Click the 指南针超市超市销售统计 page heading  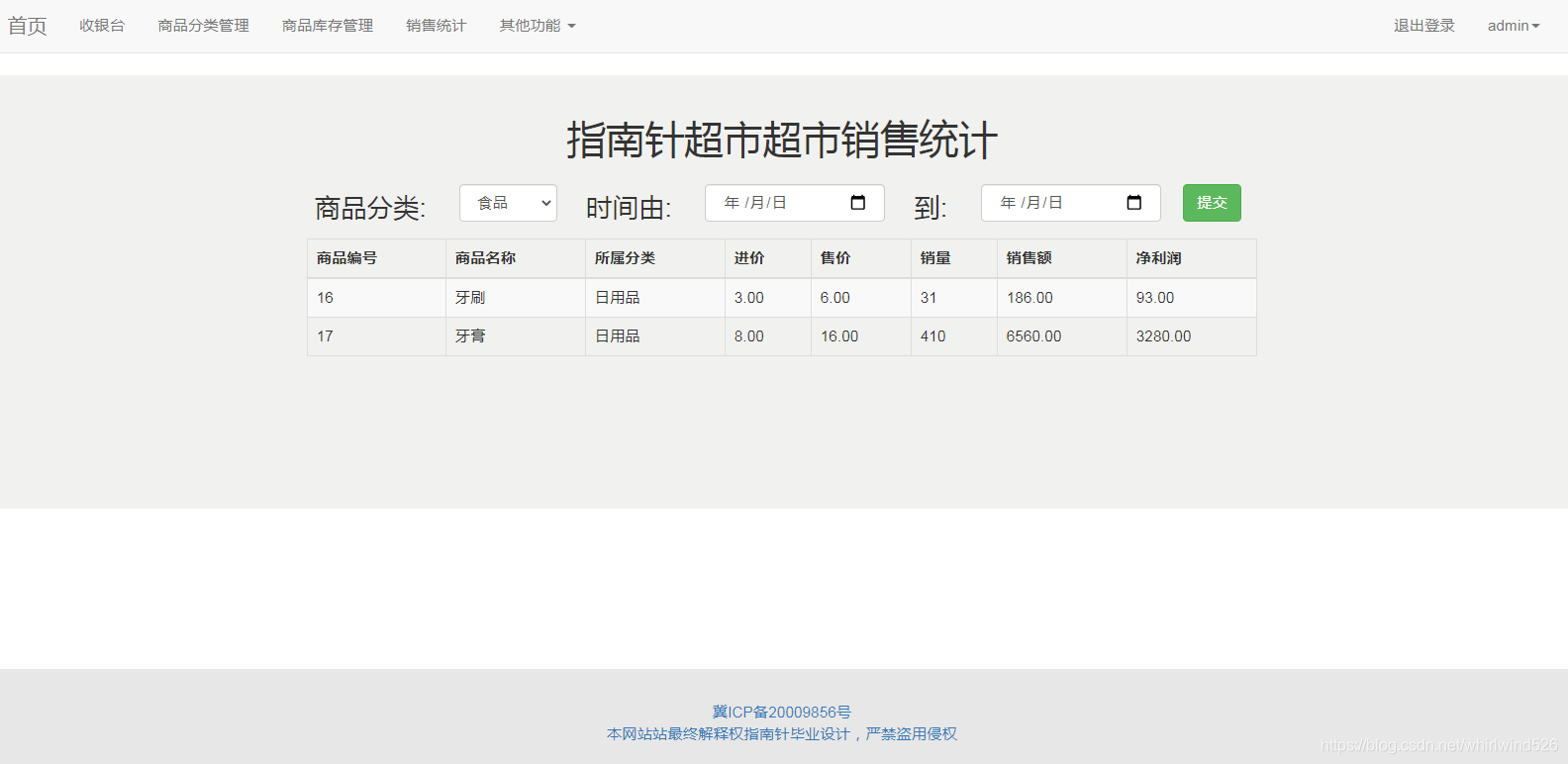[x=782, y=140]
